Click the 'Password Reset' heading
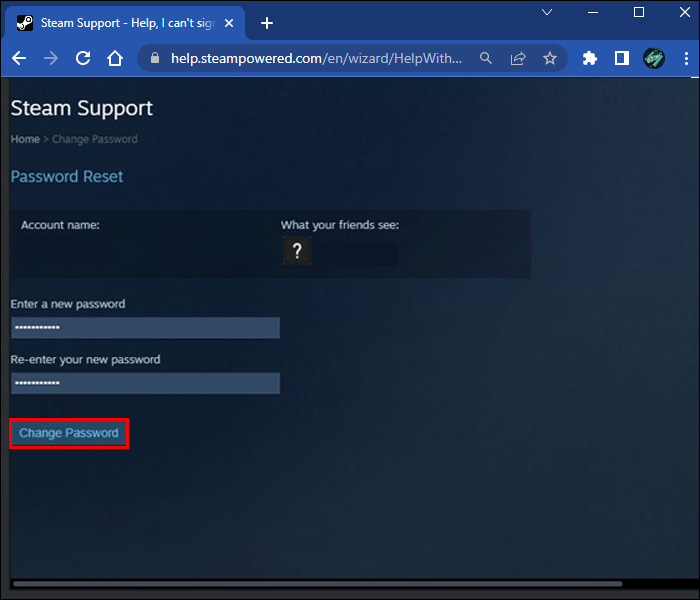The height and width of the screenshot is (600, 700). [x=67, y=177]
